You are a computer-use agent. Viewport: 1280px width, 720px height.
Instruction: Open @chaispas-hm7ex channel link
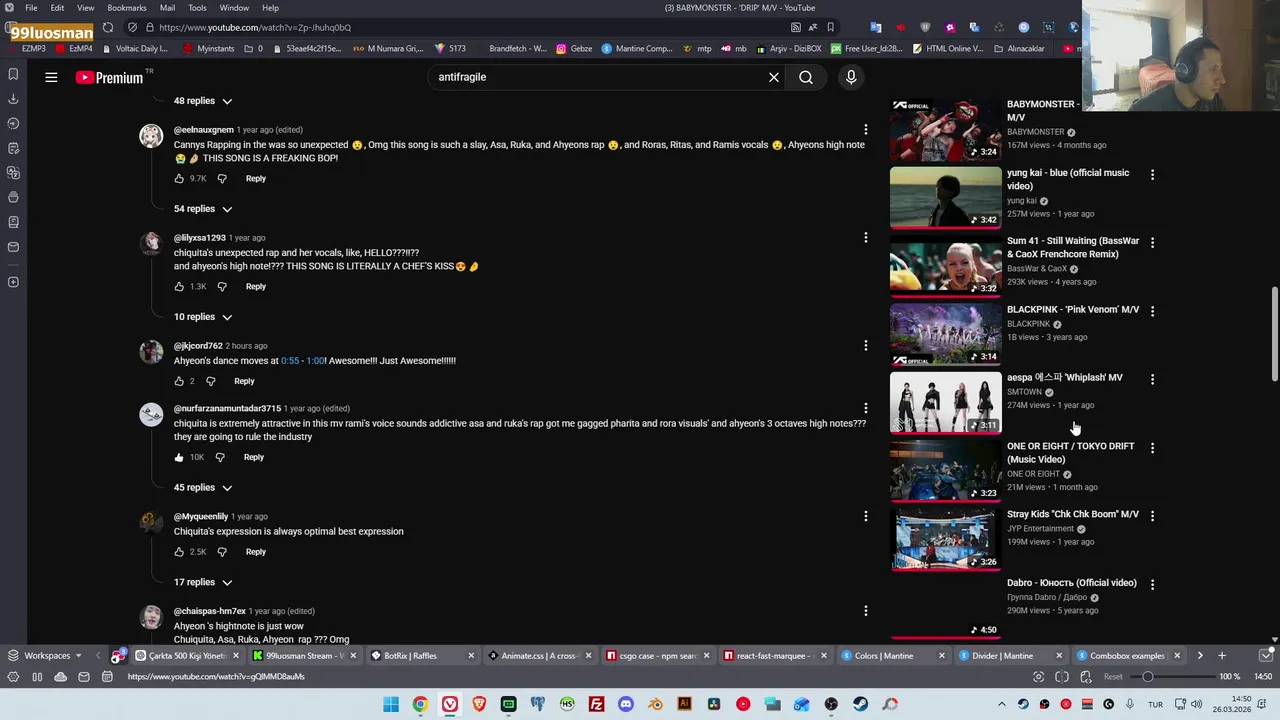[x=209, y=611]
